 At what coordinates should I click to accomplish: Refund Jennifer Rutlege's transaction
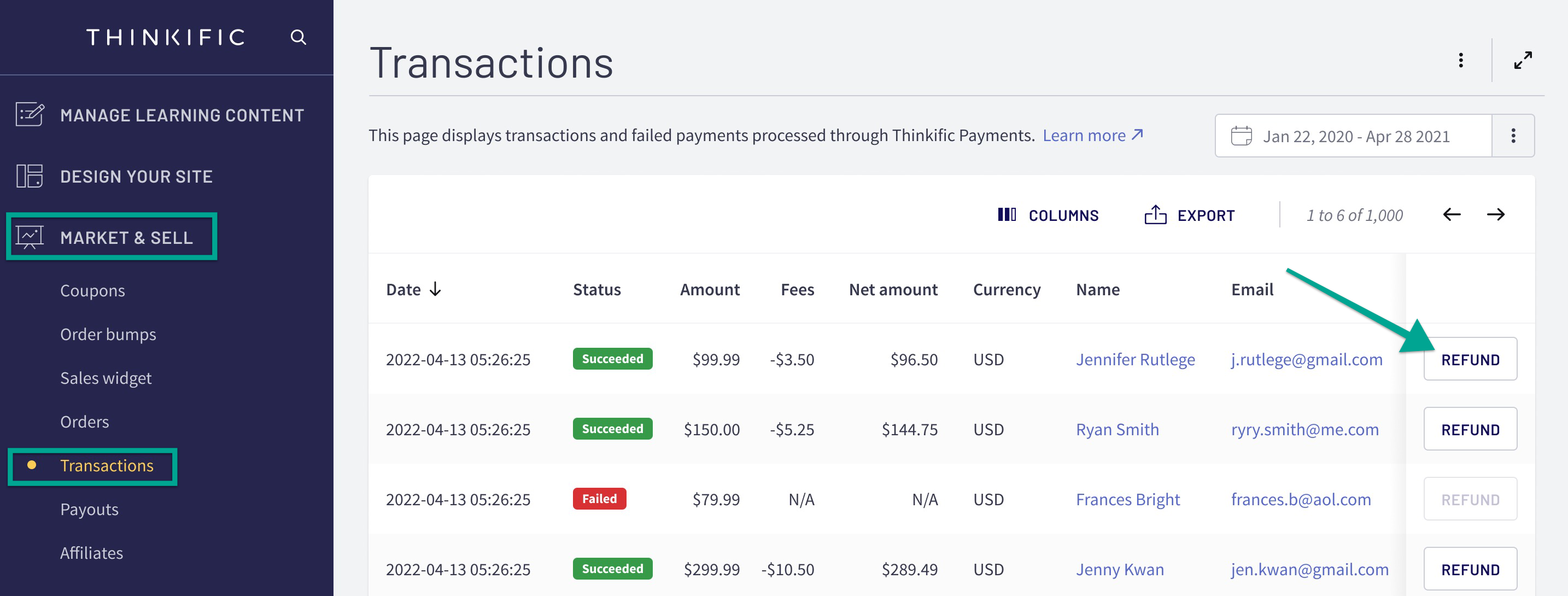[x=1470, y=359]
